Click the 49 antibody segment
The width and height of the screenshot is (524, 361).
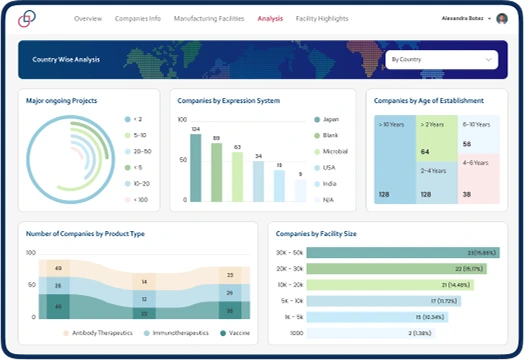[58, 268]
